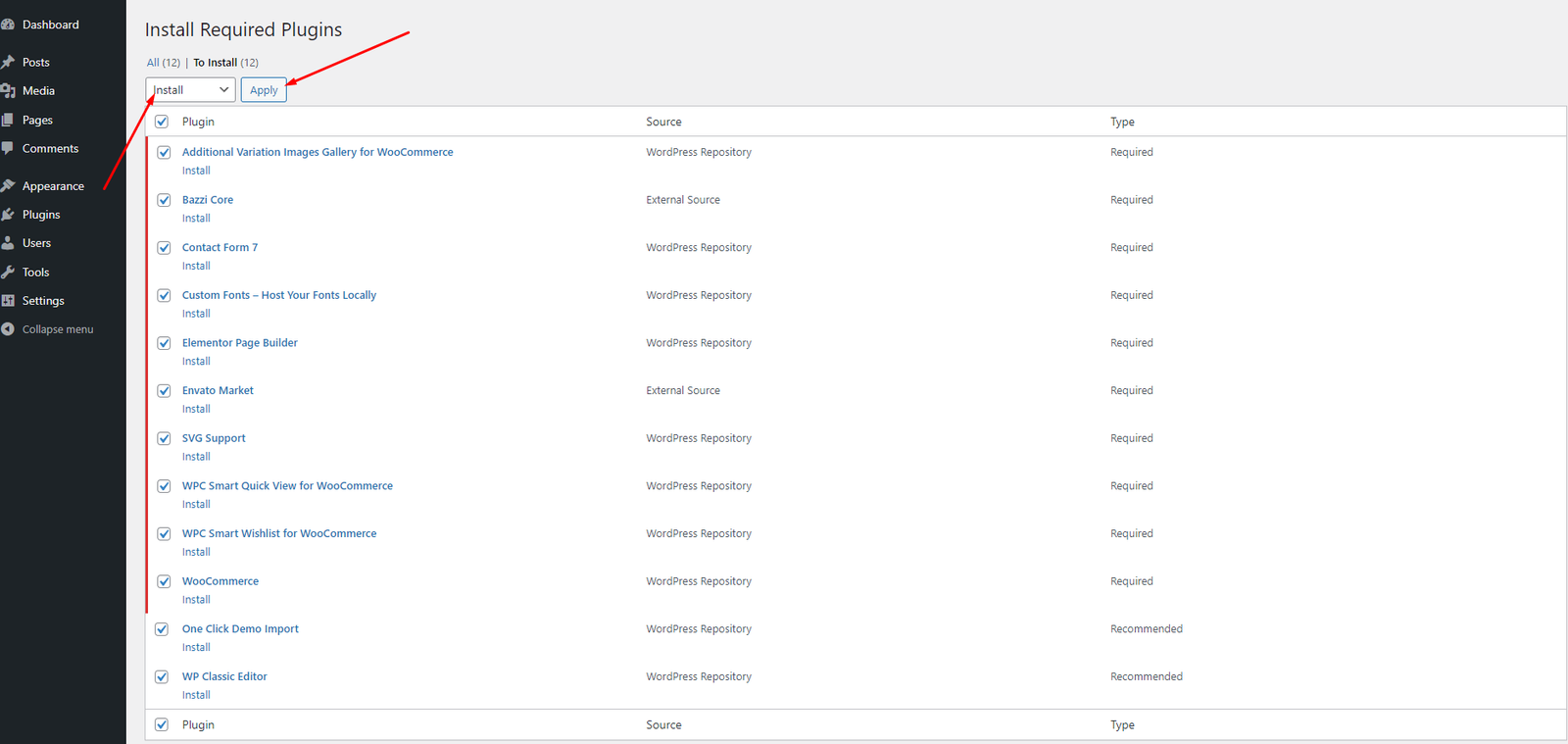Viewport: 1568px width, 744px height.
Task: Open Additional Variation Images Gallery plugin link
Action: pyautogui.click(x=318, y=152)
